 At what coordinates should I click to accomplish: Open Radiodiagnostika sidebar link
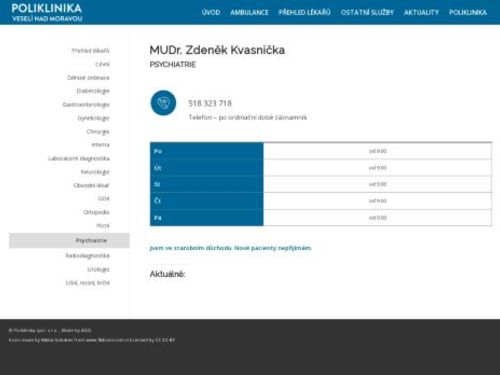(x=87, y=256)
